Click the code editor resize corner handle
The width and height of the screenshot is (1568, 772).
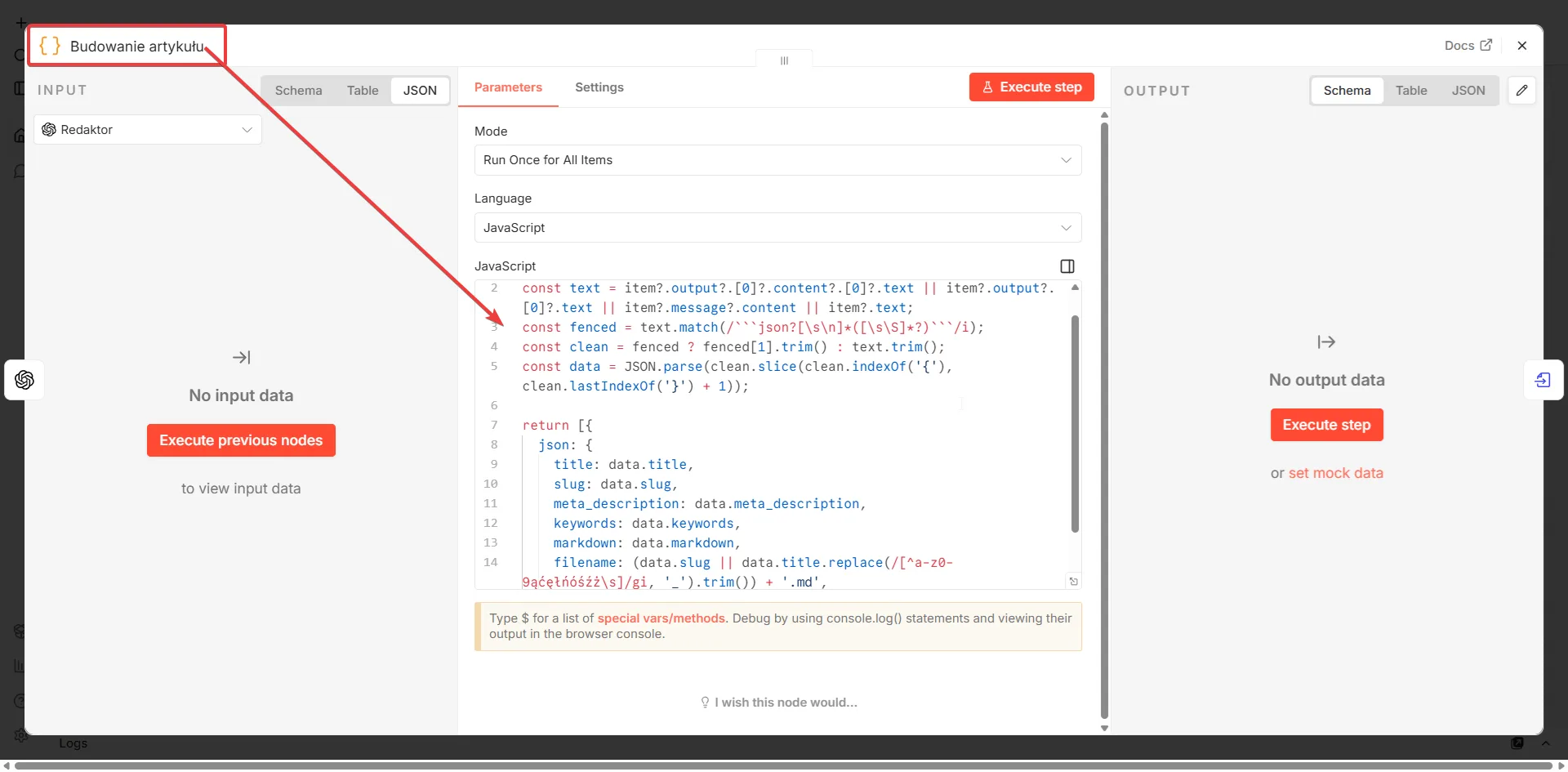[1074, 582]
